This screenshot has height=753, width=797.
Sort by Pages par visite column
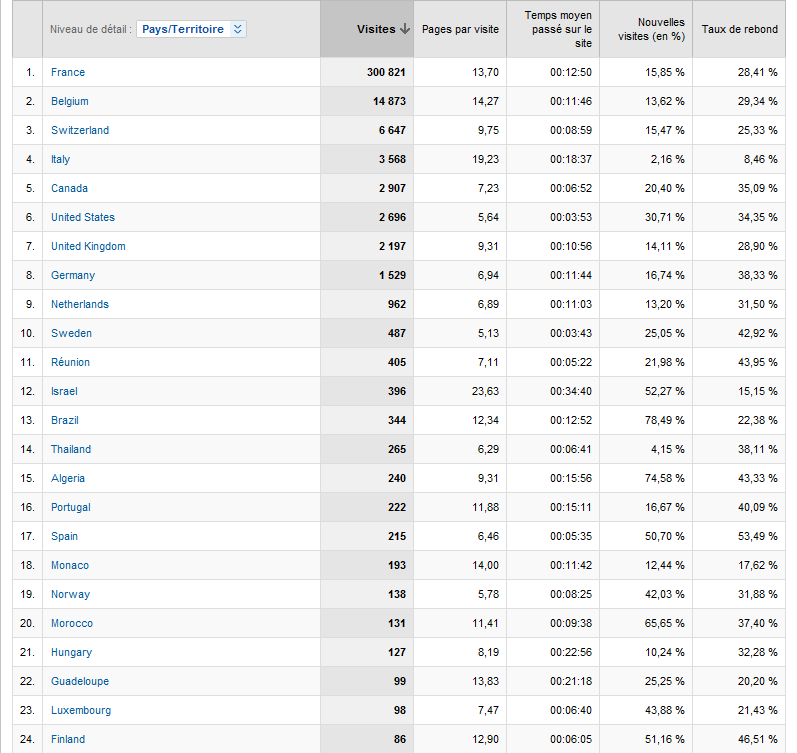[x=460, y=30]
